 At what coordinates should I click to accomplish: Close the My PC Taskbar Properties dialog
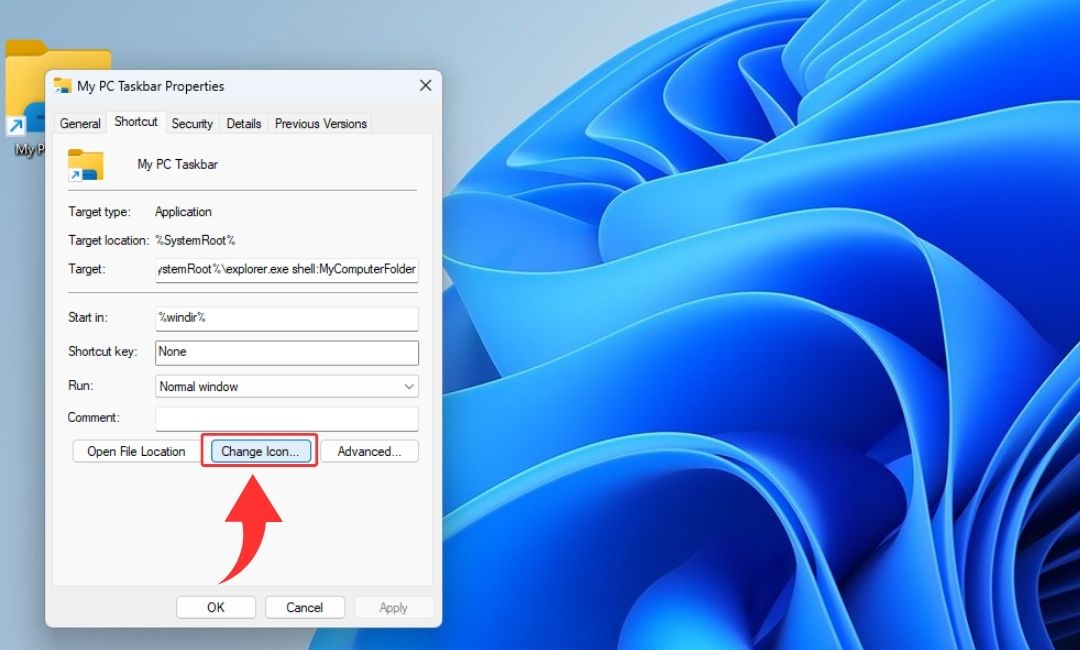click(x=425, y=86)
